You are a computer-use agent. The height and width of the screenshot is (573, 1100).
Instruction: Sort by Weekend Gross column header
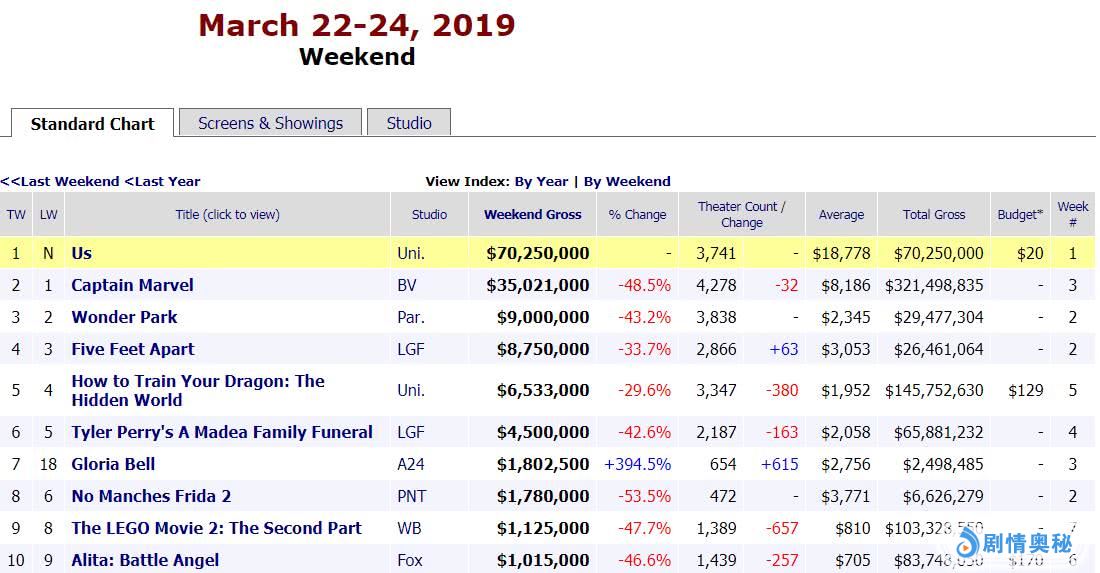532,214
